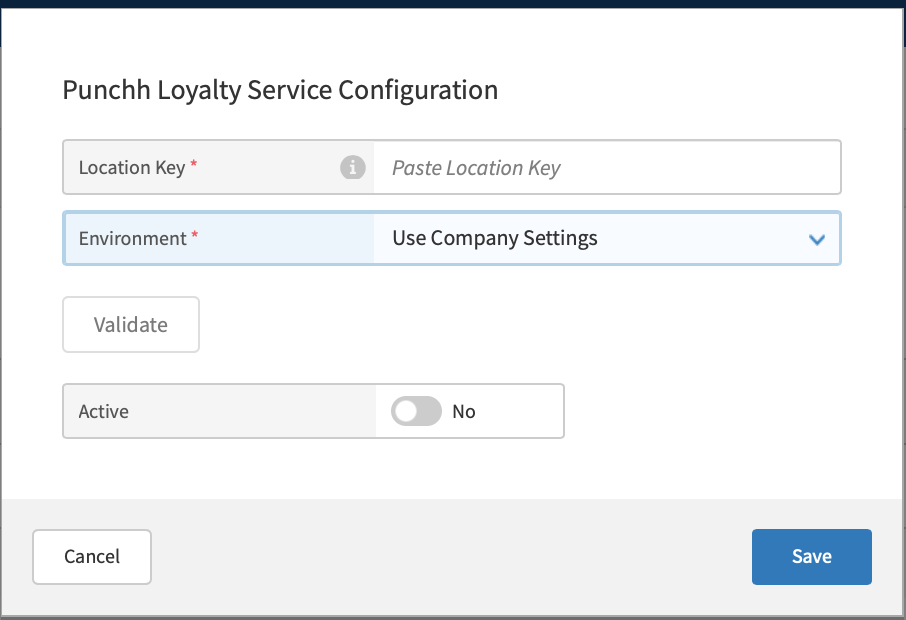Click the Location Key field label
The width and height of the screenshot is (906, 620).
(131, 167)
